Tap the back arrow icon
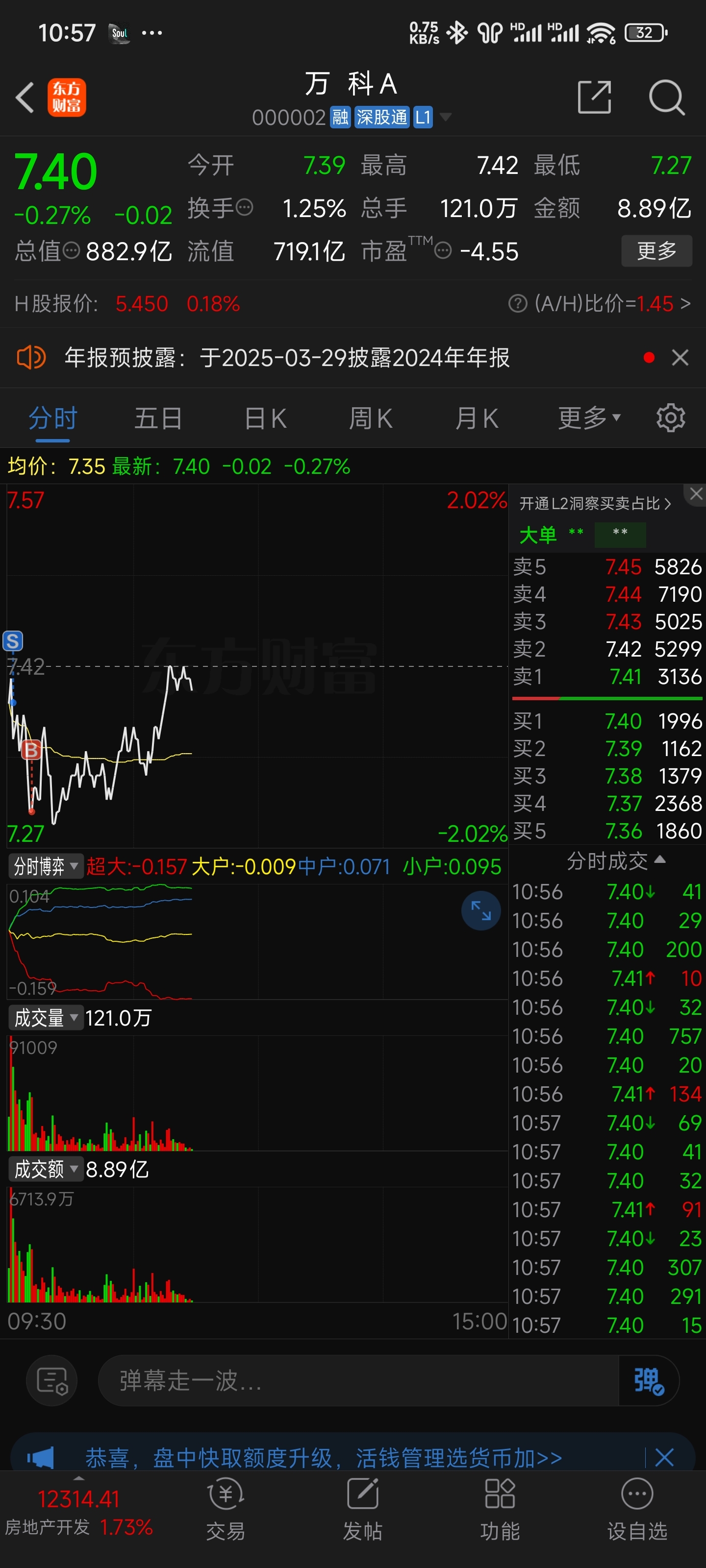Viewport: 706px width, 1568px height. [x=25, y=98]
